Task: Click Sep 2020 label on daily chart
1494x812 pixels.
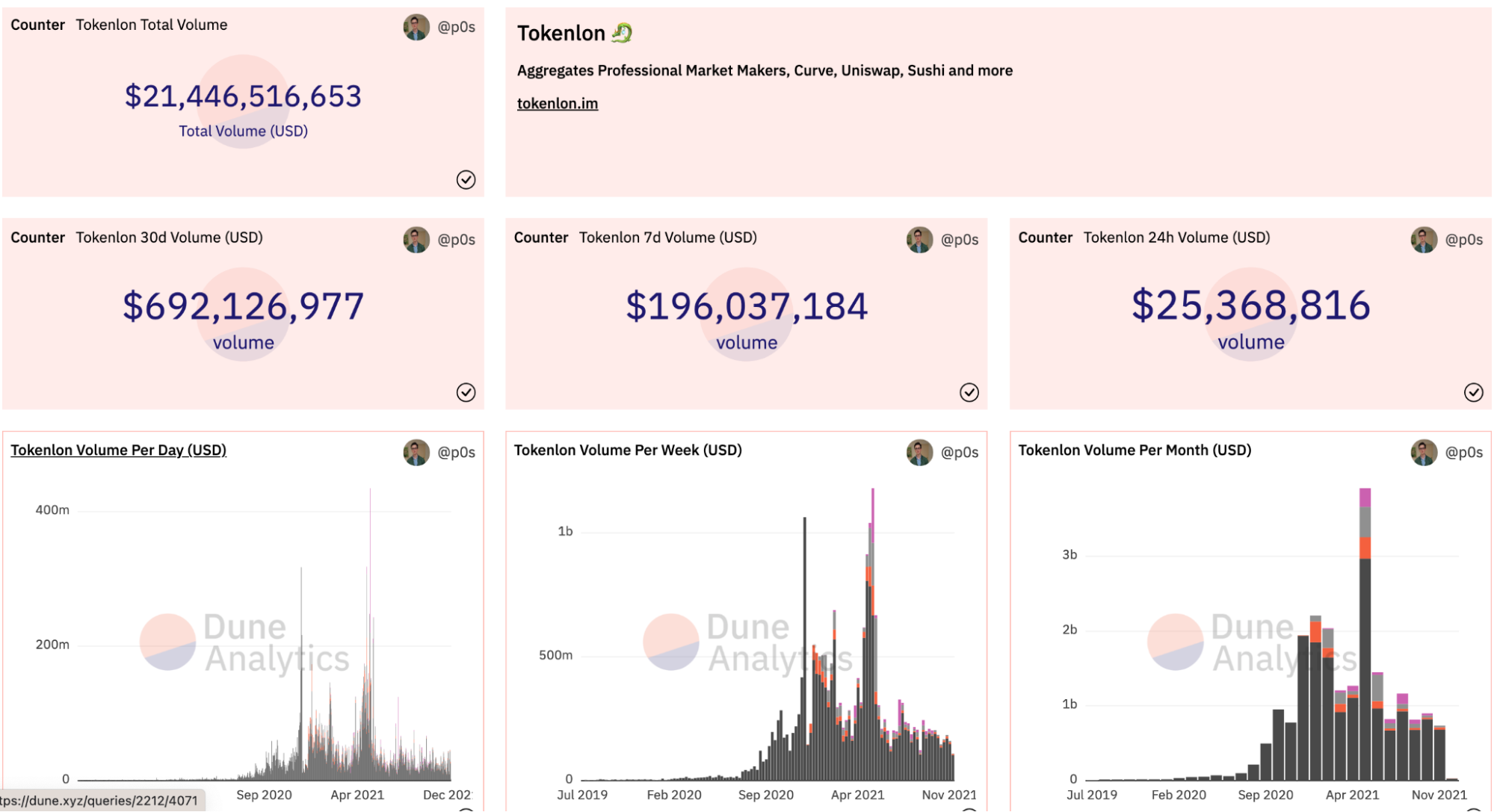Action: (x=264, y=796)
